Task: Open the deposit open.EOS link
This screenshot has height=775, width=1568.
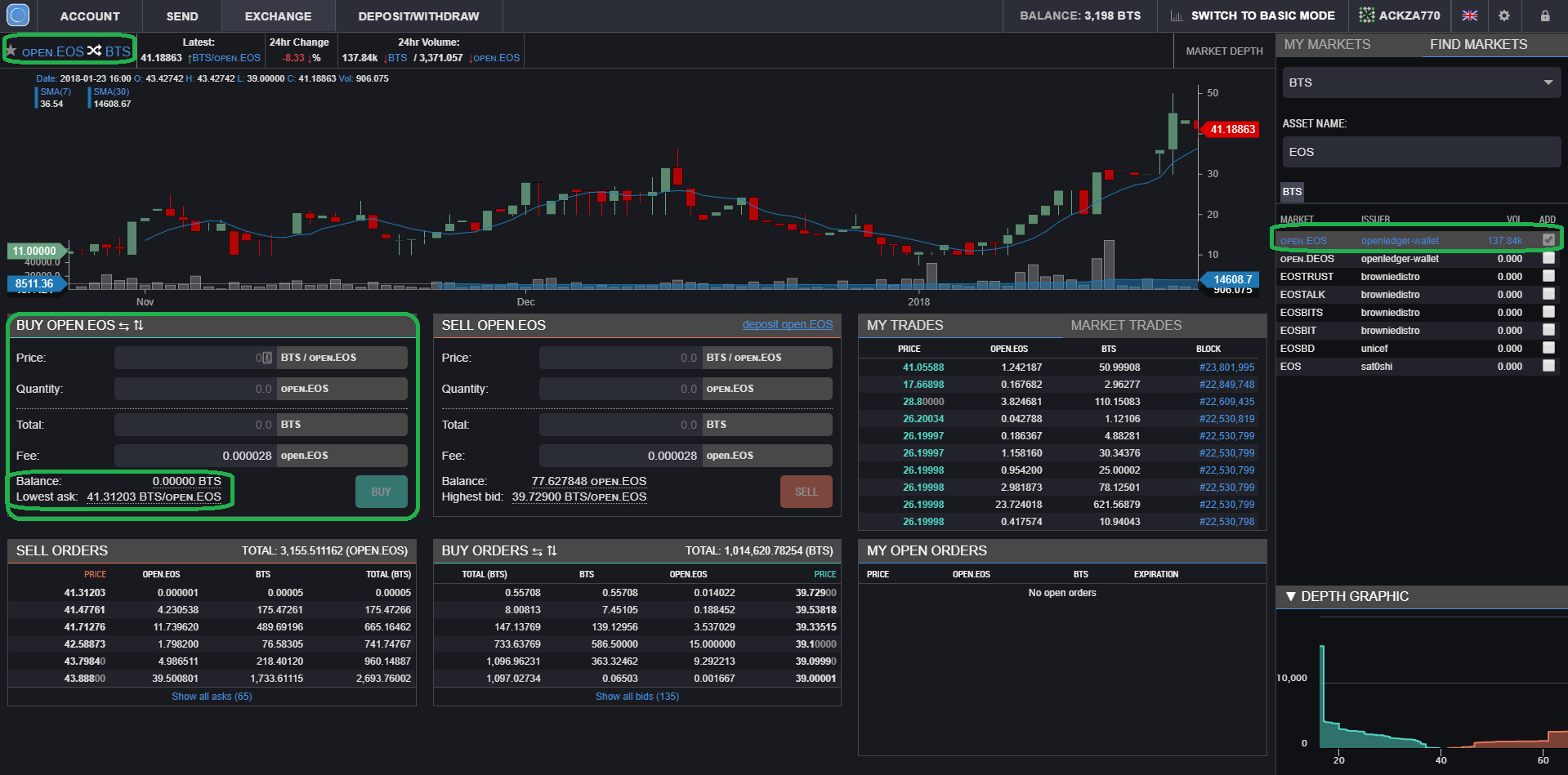Action: (x=788, y=324)
